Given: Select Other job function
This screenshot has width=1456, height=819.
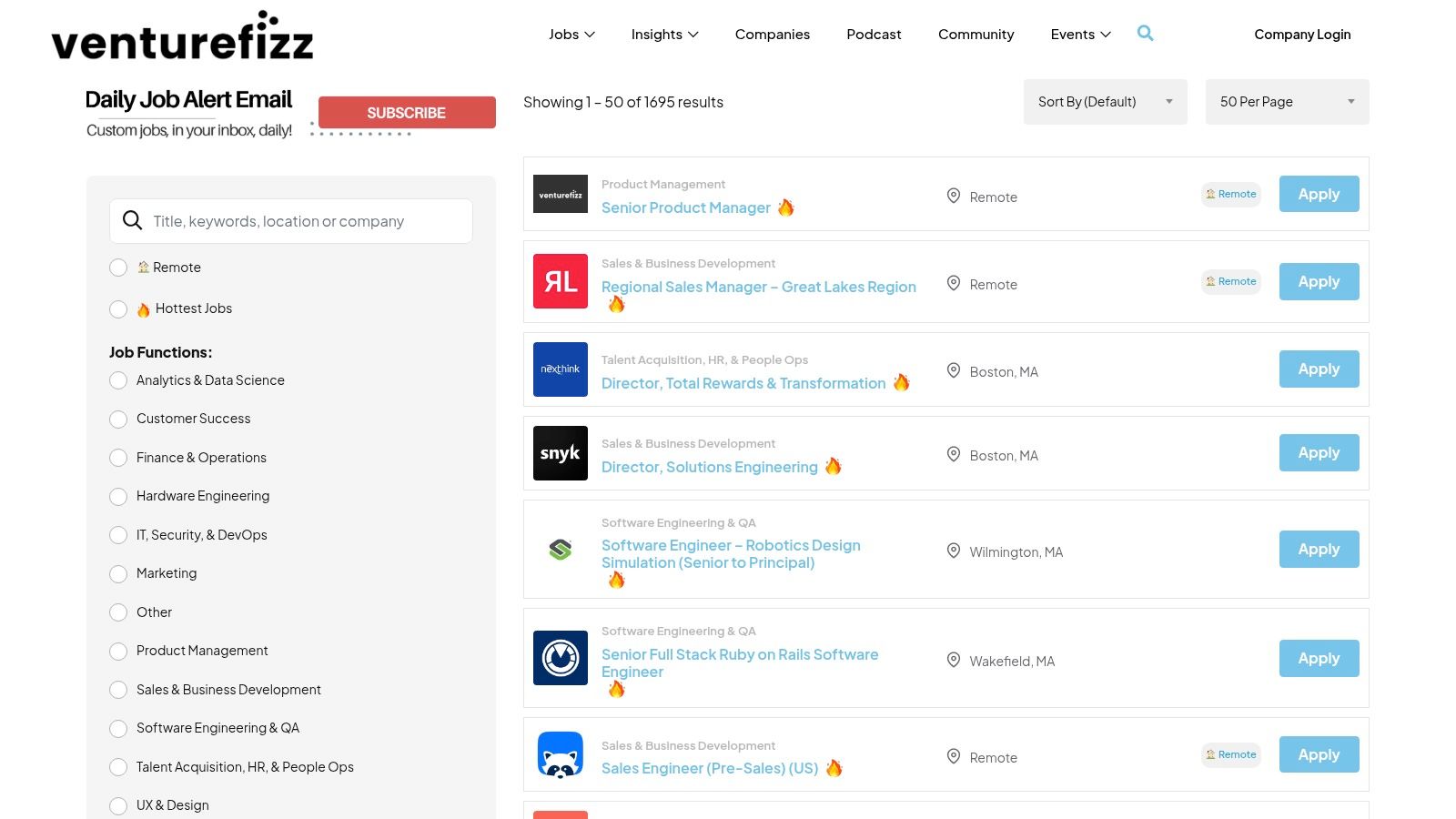Looking at the screenshot, I should [118, 612].
